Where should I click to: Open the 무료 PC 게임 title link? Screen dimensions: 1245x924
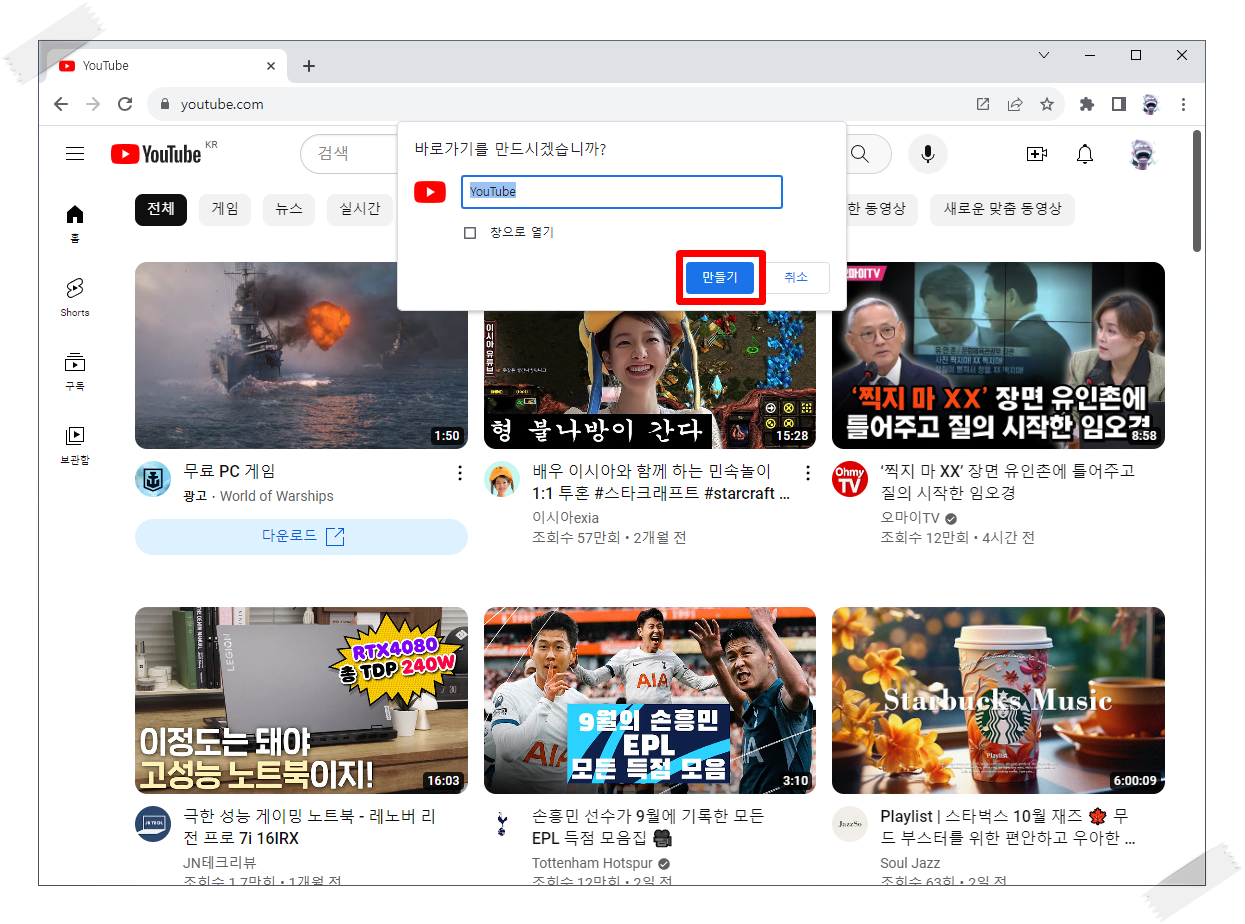click(x=229, y=471)
